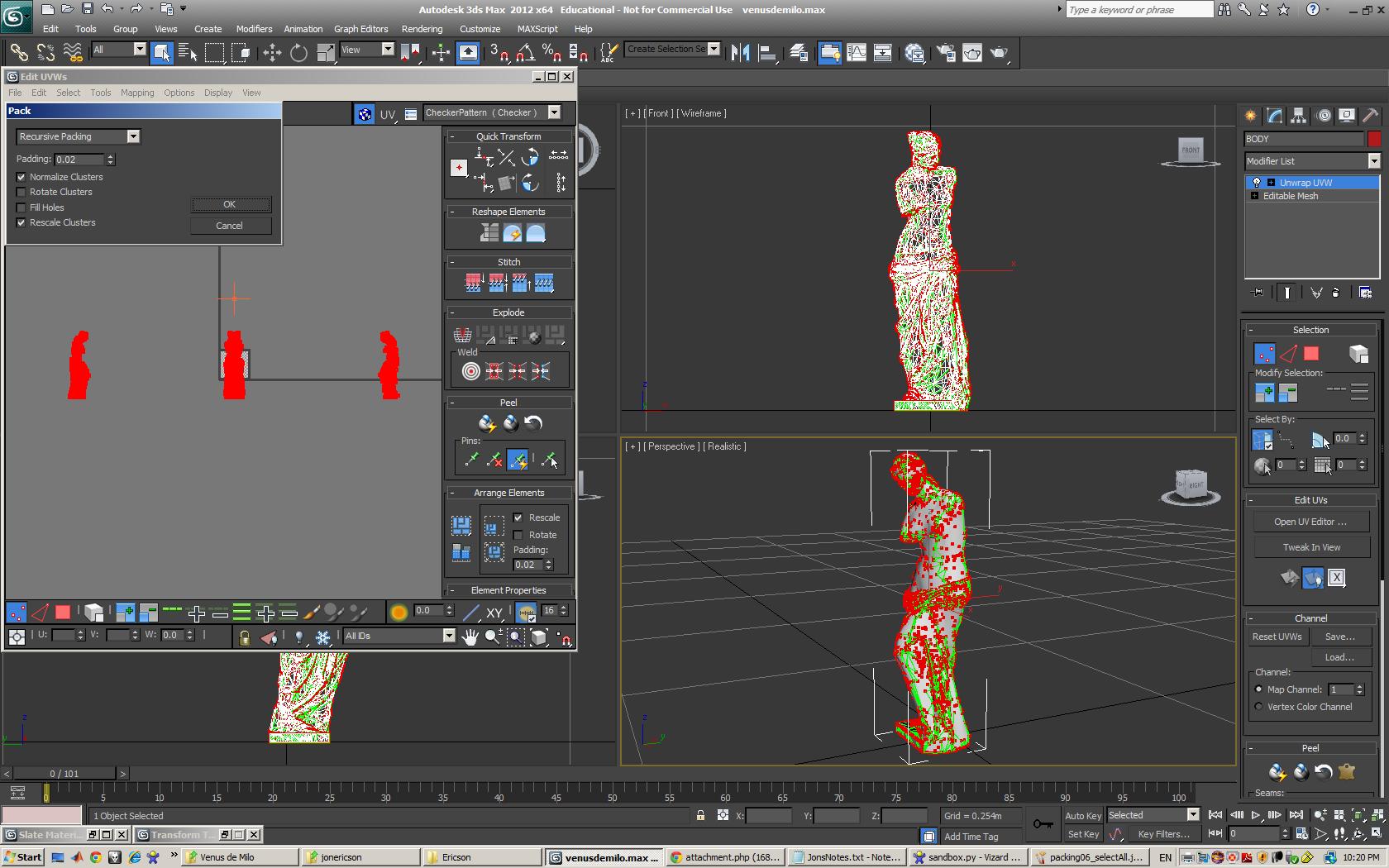Click the Reset Peel icon in UV editor
1389x868 pixels.
pyautogui.click(x=533, y=424)
